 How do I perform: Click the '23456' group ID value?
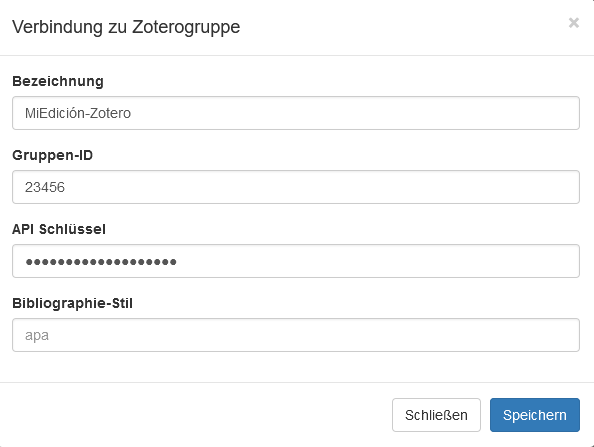tap(45, 187)
